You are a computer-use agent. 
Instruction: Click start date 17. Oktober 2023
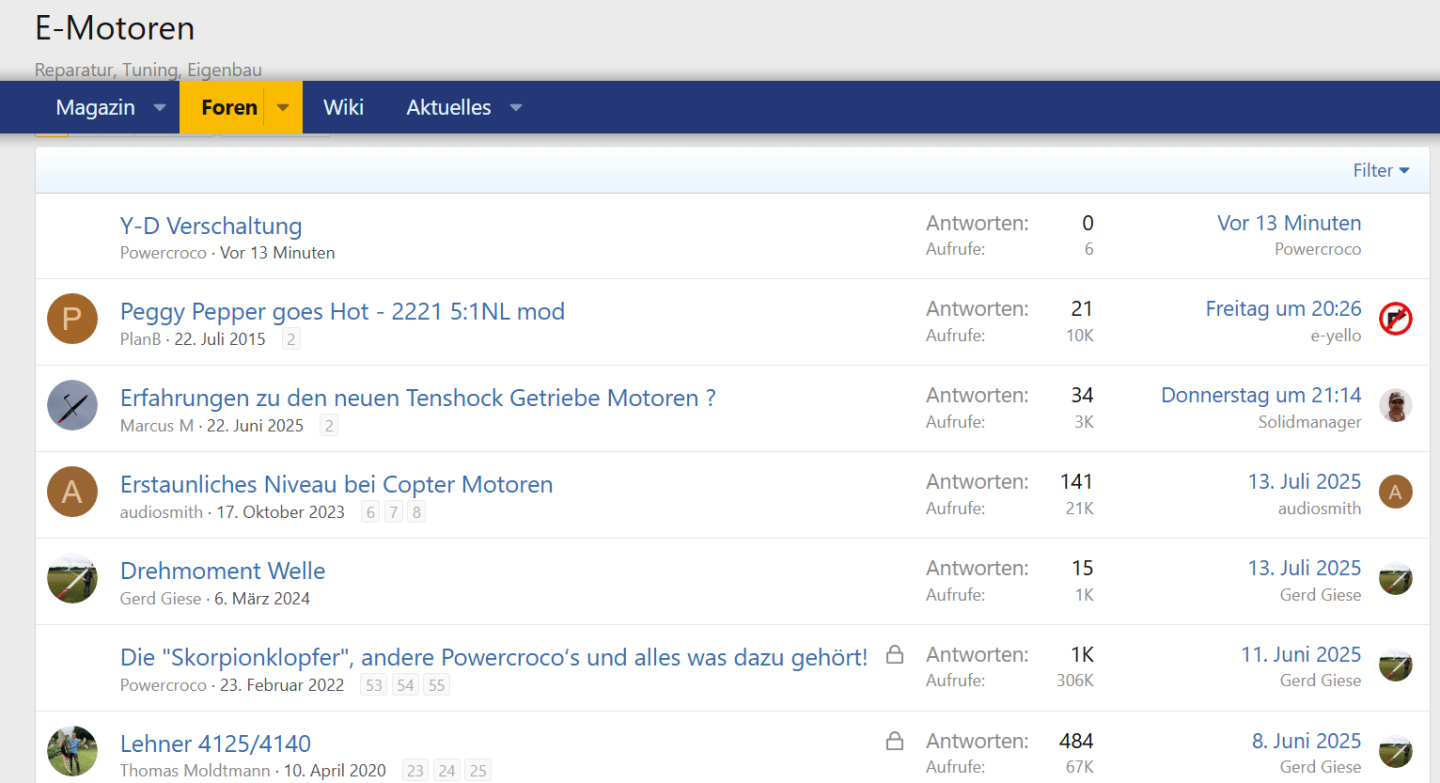[x=281, y=512]
